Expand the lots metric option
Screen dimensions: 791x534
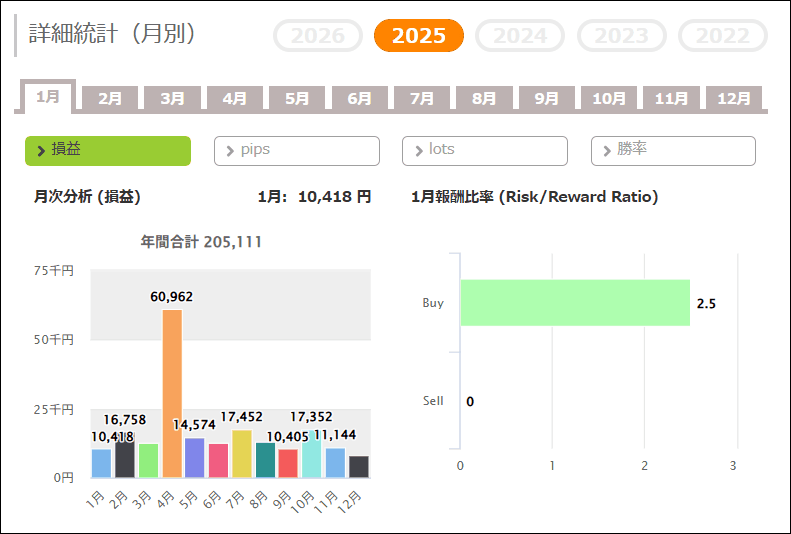[485, 150]
